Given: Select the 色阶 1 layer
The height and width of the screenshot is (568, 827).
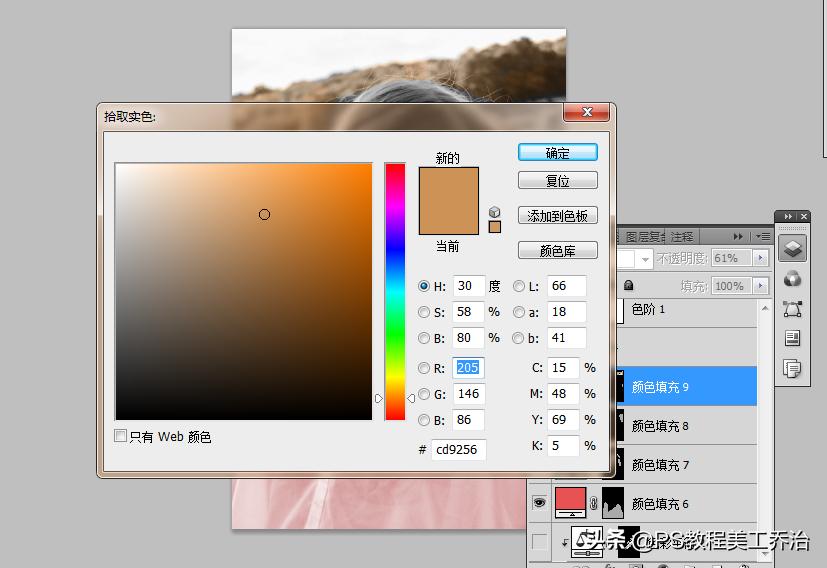Looking at the screenshot, I should pos(686,311).
